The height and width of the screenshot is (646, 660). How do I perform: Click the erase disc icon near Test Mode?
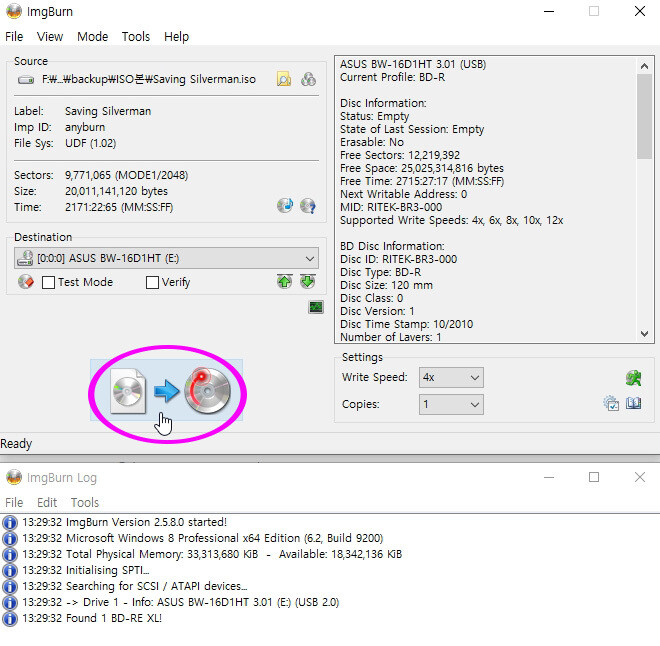click(x=26, y=282)
